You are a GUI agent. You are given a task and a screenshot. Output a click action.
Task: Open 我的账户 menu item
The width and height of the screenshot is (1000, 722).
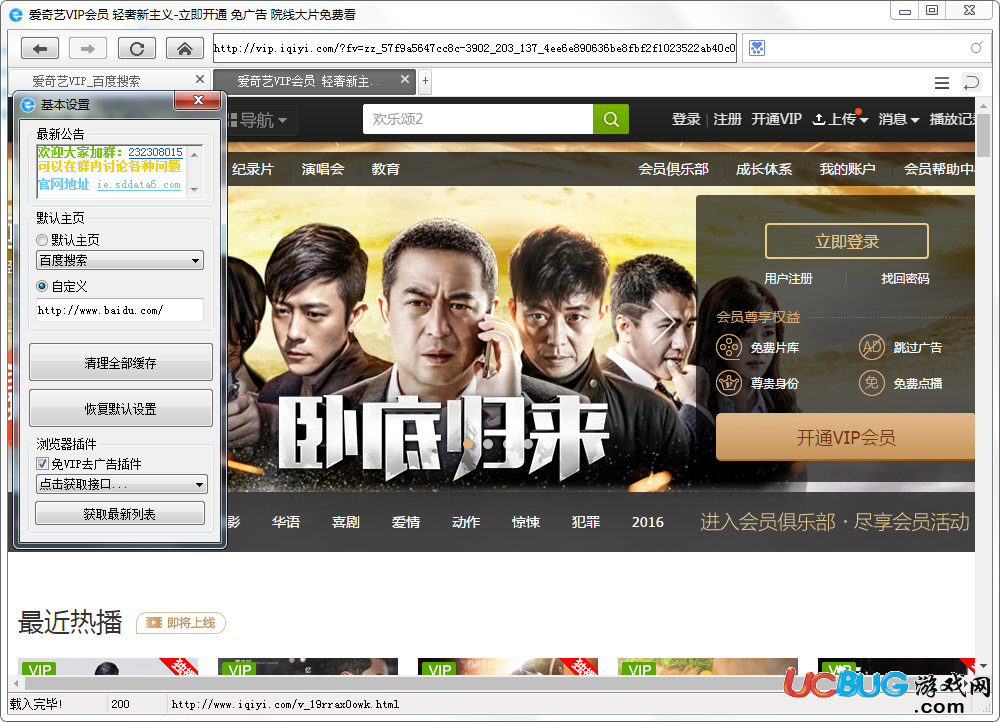pos(847,169)
